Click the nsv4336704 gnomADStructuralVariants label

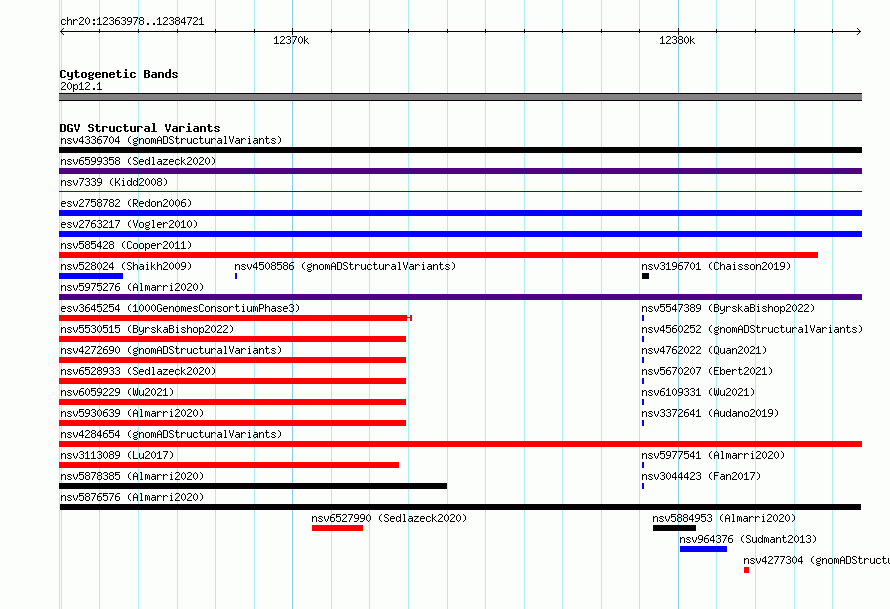click(x=171, y=140)
